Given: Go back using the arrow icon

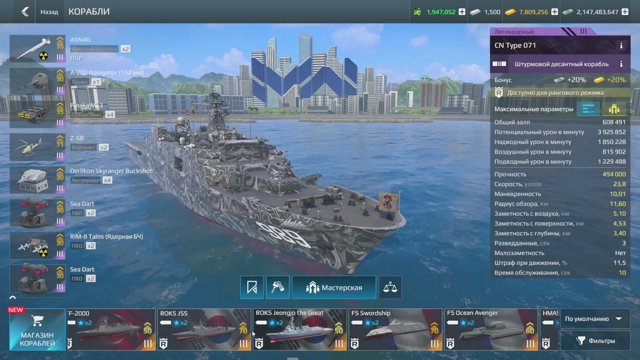Looking at the screenshot, I should [25, 12].
